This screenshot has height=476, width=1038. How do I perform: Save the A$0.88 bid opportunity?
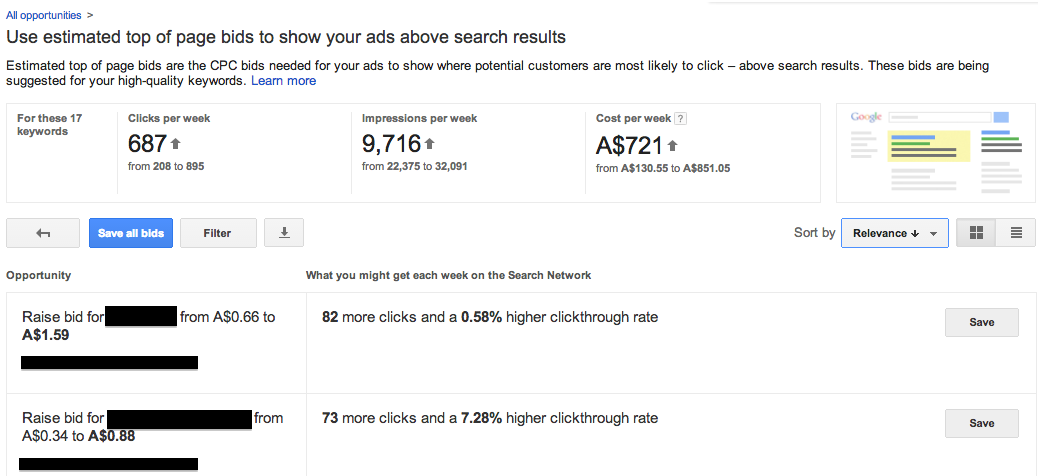point(981,423)
